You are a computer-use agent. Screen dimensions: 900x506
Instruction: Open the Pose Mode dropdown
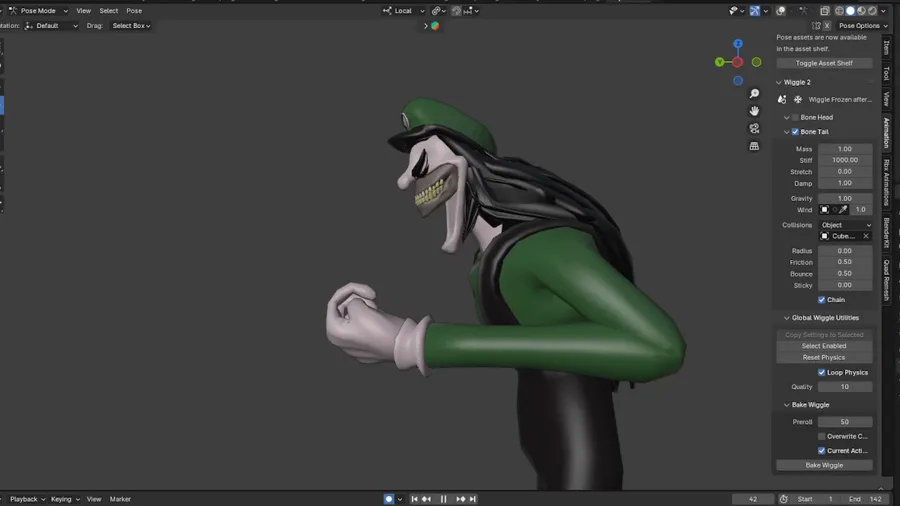pos(39,11)
